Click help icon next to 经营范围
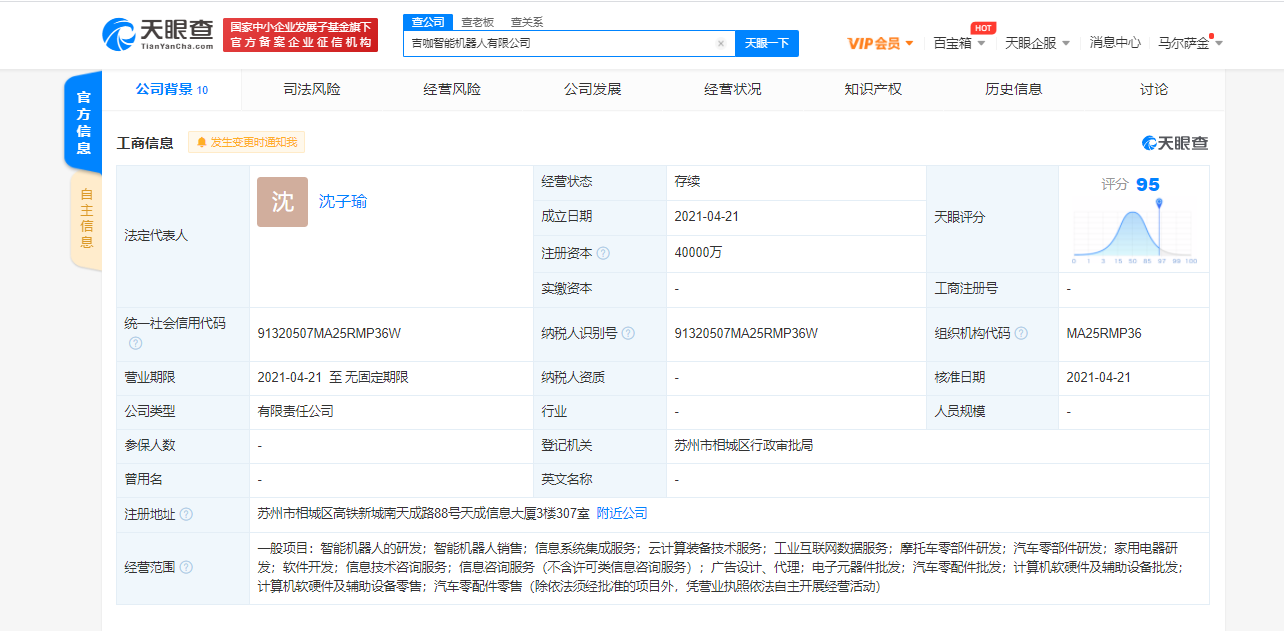 (186, 568)
